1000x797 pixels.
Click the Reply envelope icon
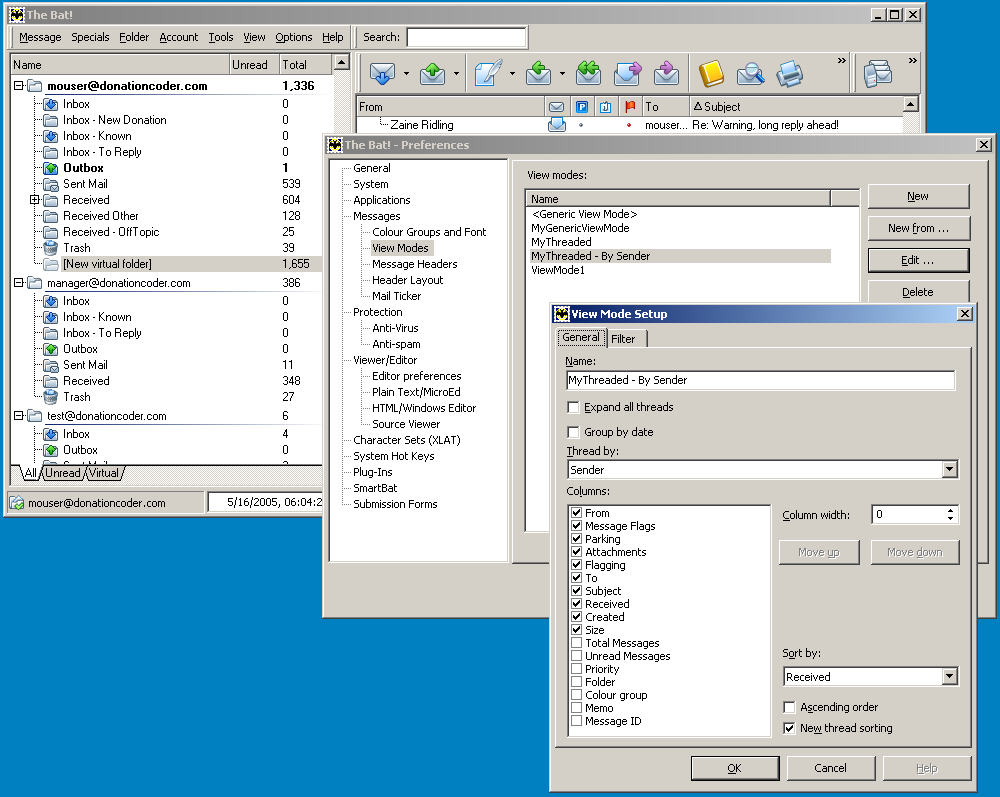click(538, 74)
